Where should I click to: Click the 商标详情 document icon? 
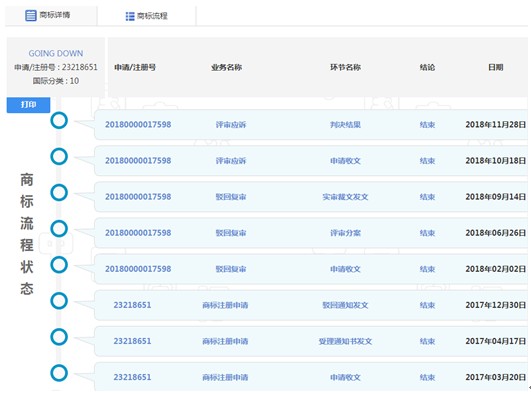pyautogui.click(x=30, y=15)
